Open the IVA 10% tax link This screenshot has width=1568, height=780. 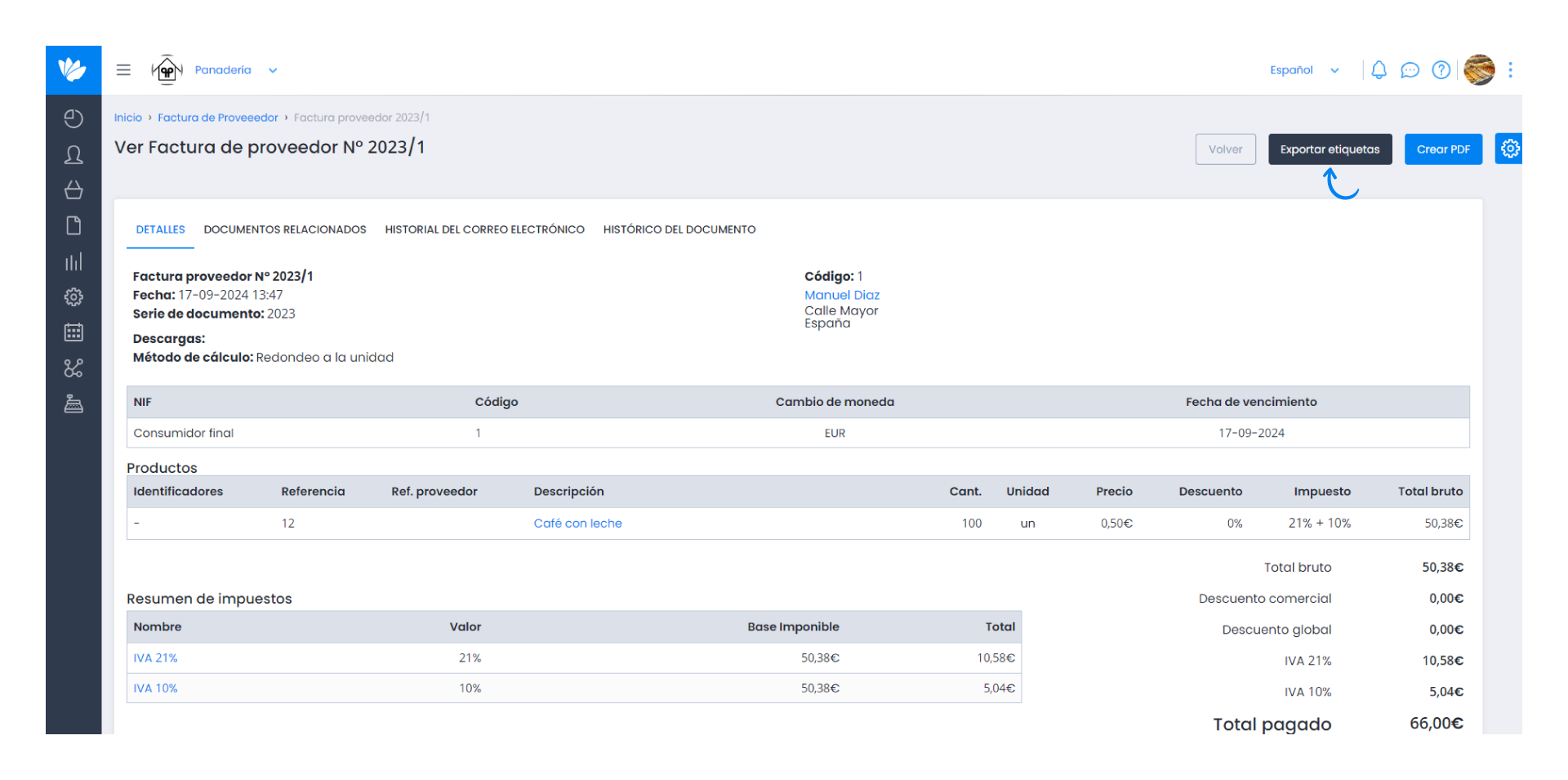[155, 688]
